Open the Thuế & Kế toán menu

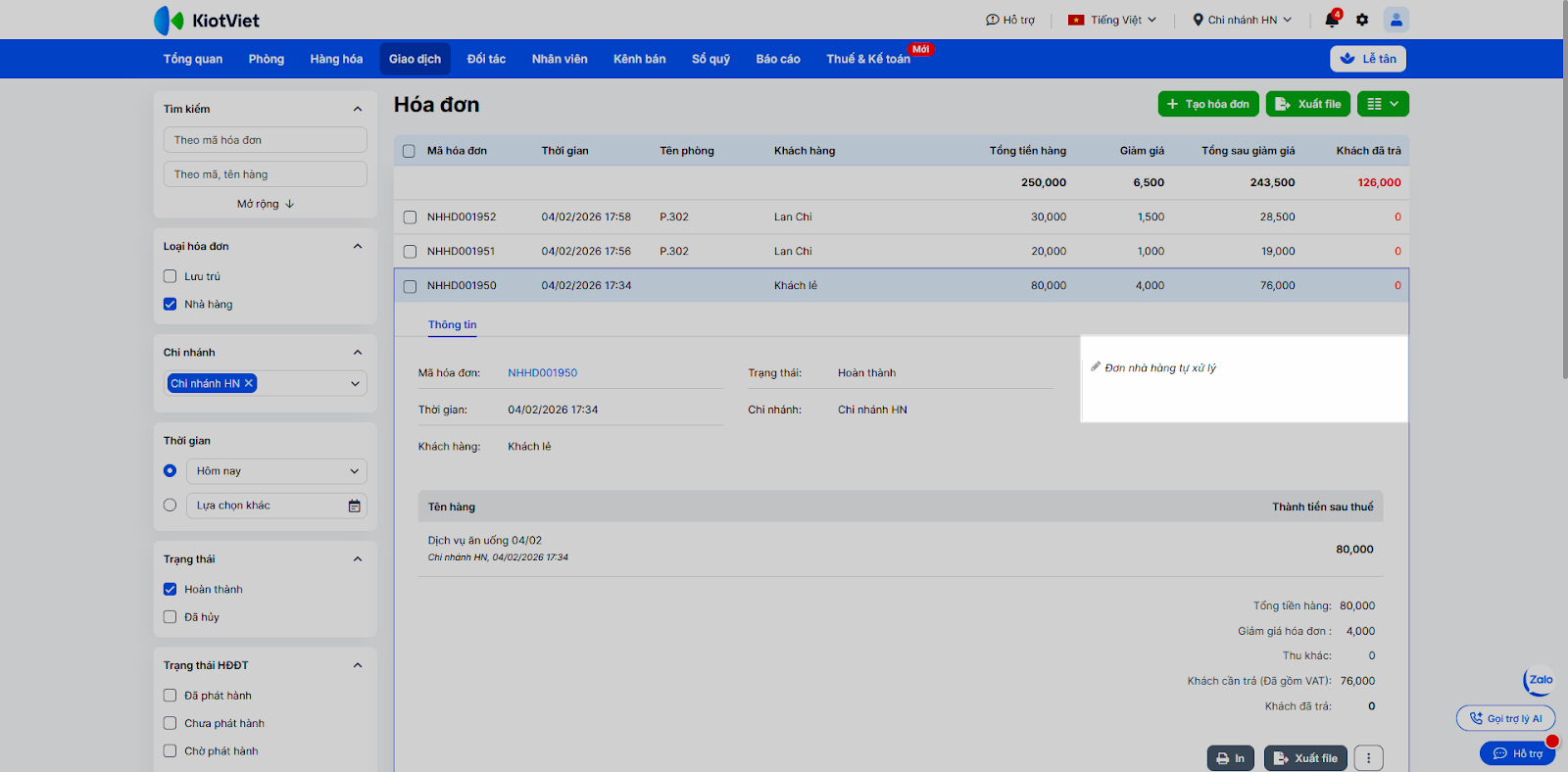868,59
